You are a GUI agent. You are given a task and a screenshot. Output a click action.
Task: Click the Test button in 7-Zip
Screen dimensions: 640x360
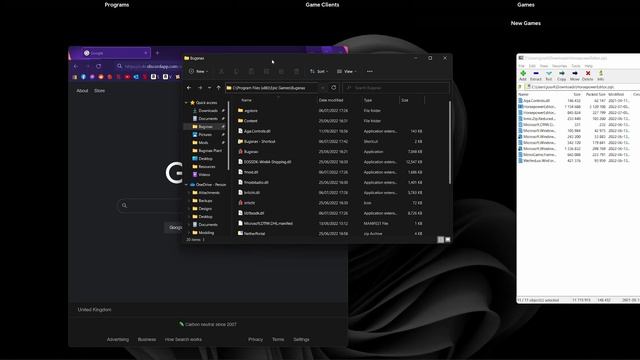pos(549,75)
